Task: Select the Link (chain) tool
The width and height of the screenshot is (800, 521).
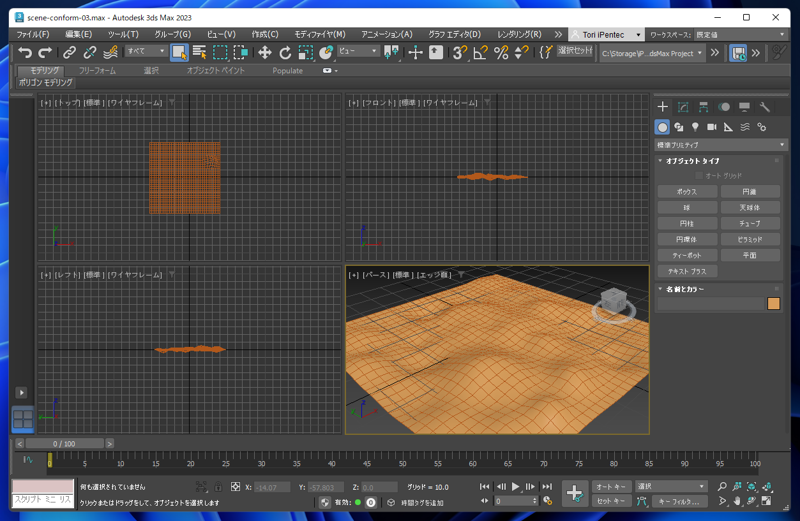Action: pyautogui.click(x=69, y=52)
